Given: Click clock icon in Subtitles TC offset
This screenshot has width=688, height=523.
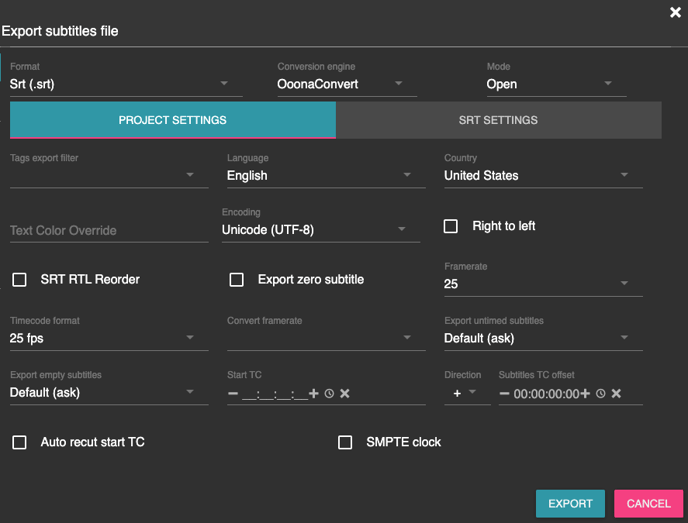Looking at the screenshot, I should 601,394.
